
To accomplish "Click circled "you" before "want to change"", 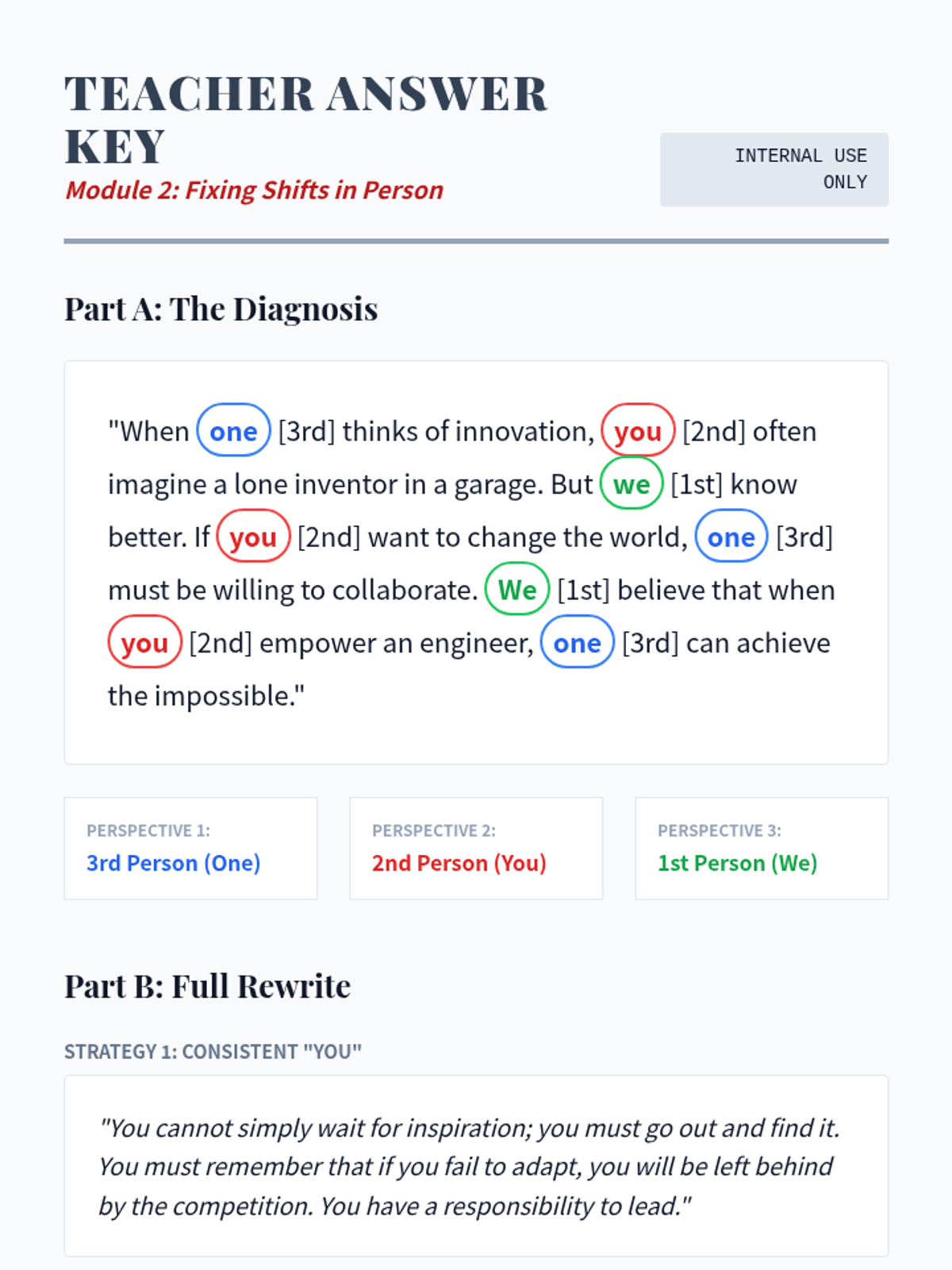I will [253, 537].
